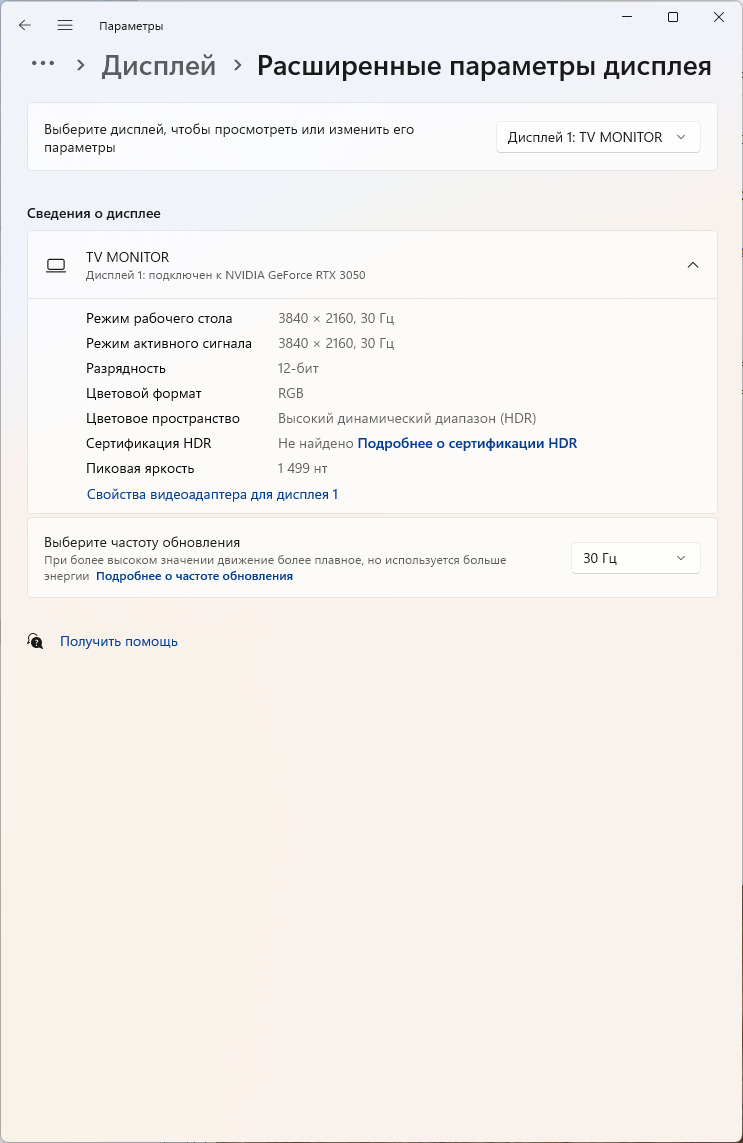Viewport: 743px width, 1143px height.
Task: Click the back arrow in title bar
Action: [x=25, y=25]
